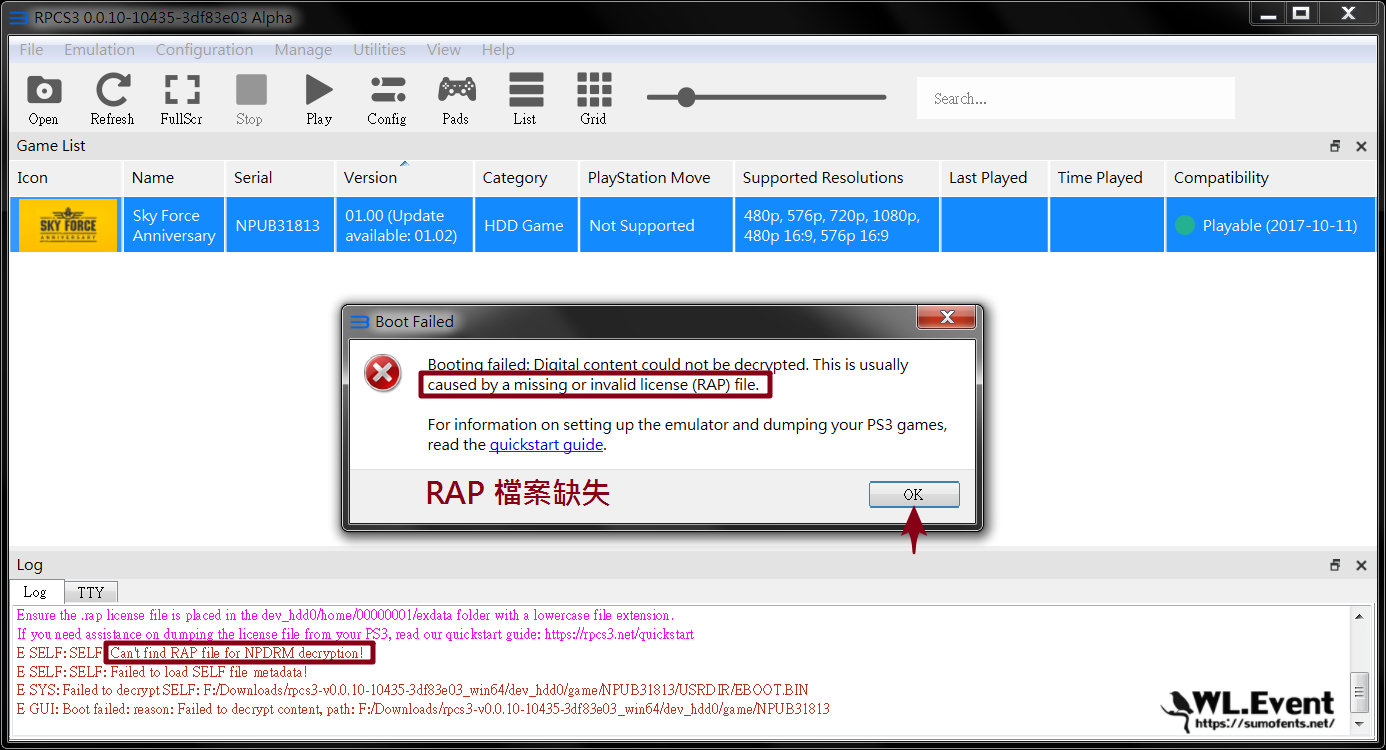Screen dimensions: 1386x750
Task: Click the Log vertical scrollbar handle
Action: [1360, 690]
